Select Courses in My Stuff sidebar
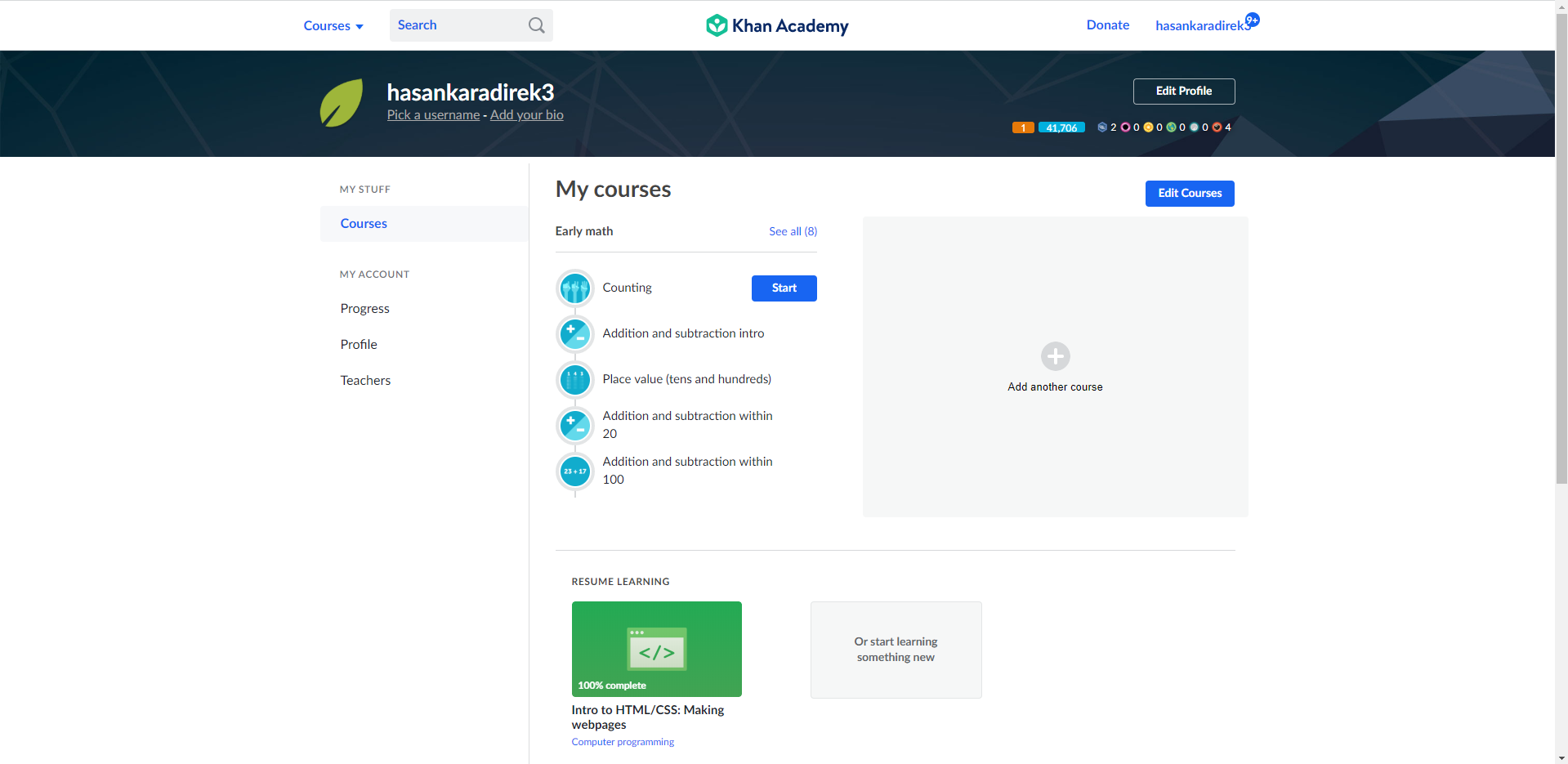The width and height of the screenshot is (1568, 764). pos(424,224)
